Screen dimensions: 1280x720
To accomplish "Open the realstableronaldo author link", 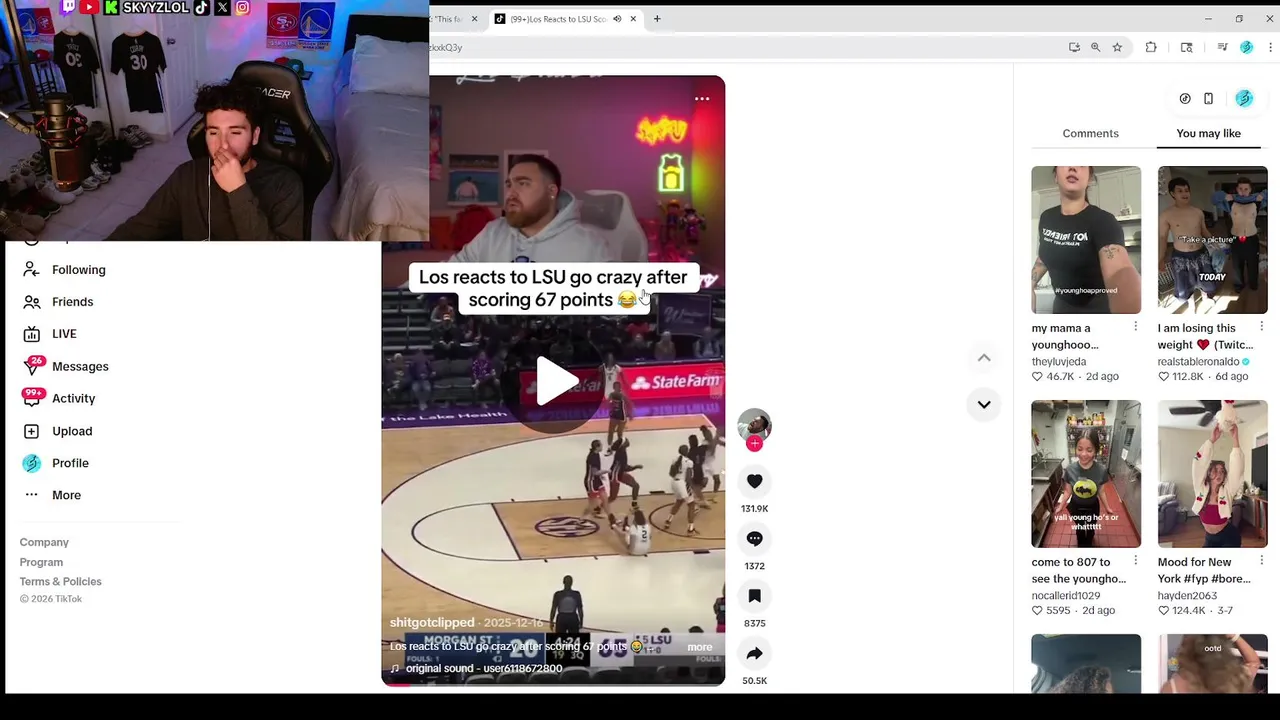I will click(1198, 361).
